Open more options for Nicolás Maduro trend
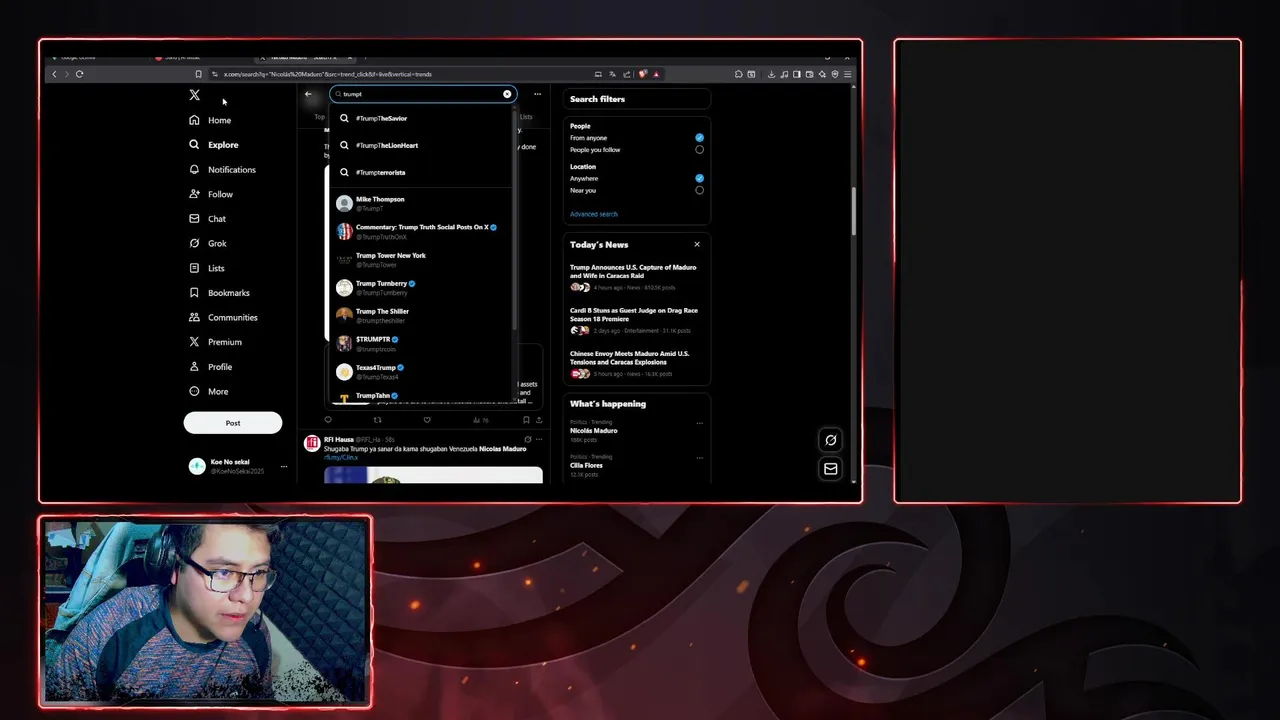This screenshot has height=720, width=1280. (x=699, y=423)
